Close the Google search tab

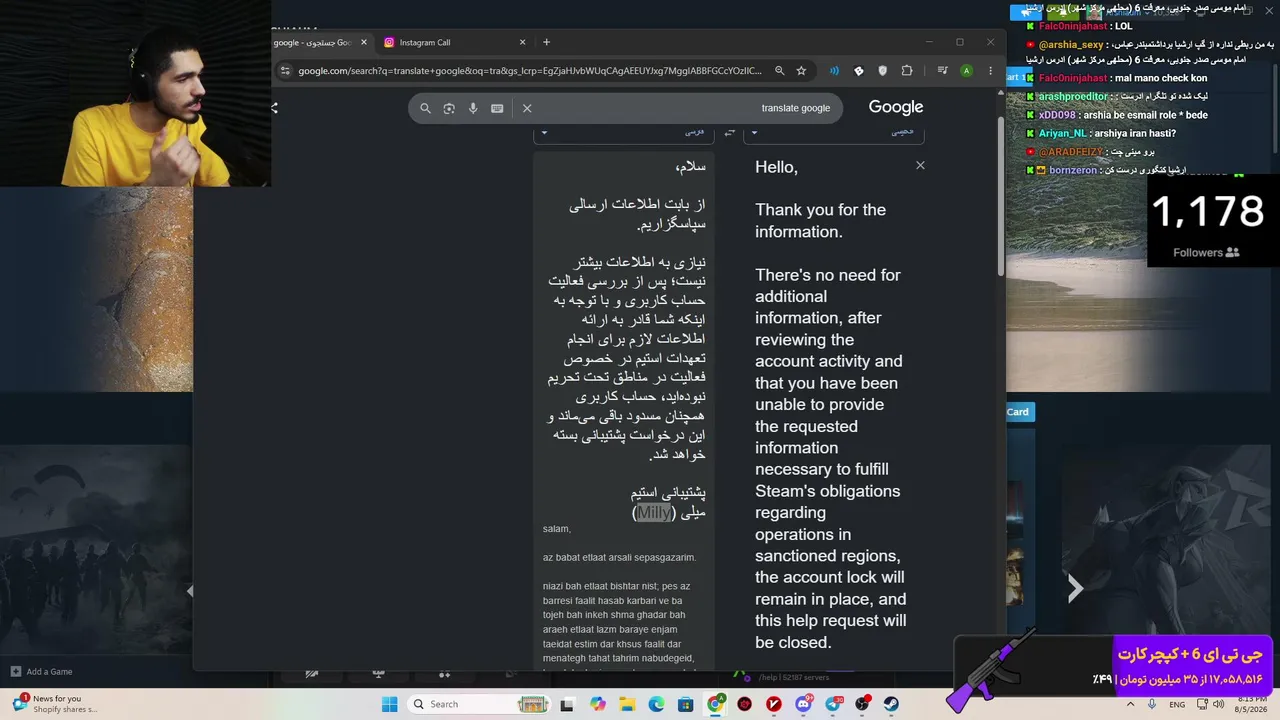[363, 42]
